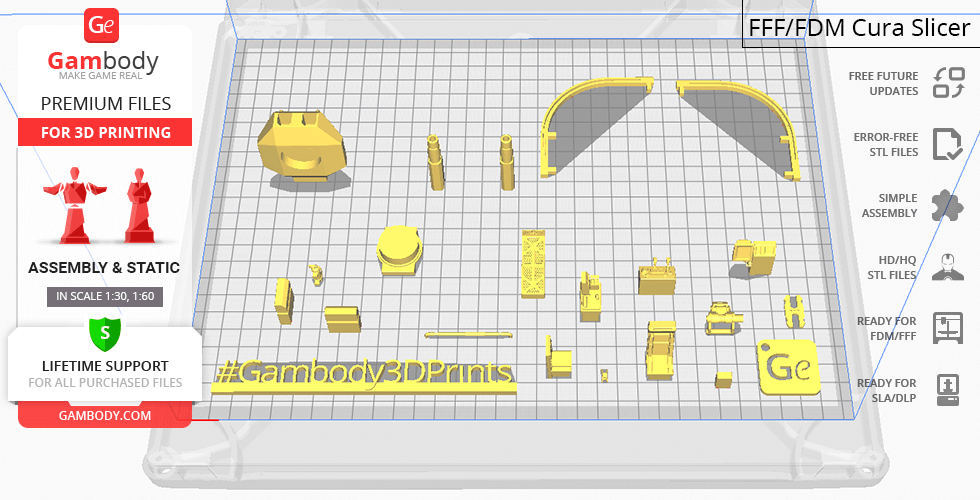Click the FOR ALL PURCHASED FILES text

(x=105, y=382)
